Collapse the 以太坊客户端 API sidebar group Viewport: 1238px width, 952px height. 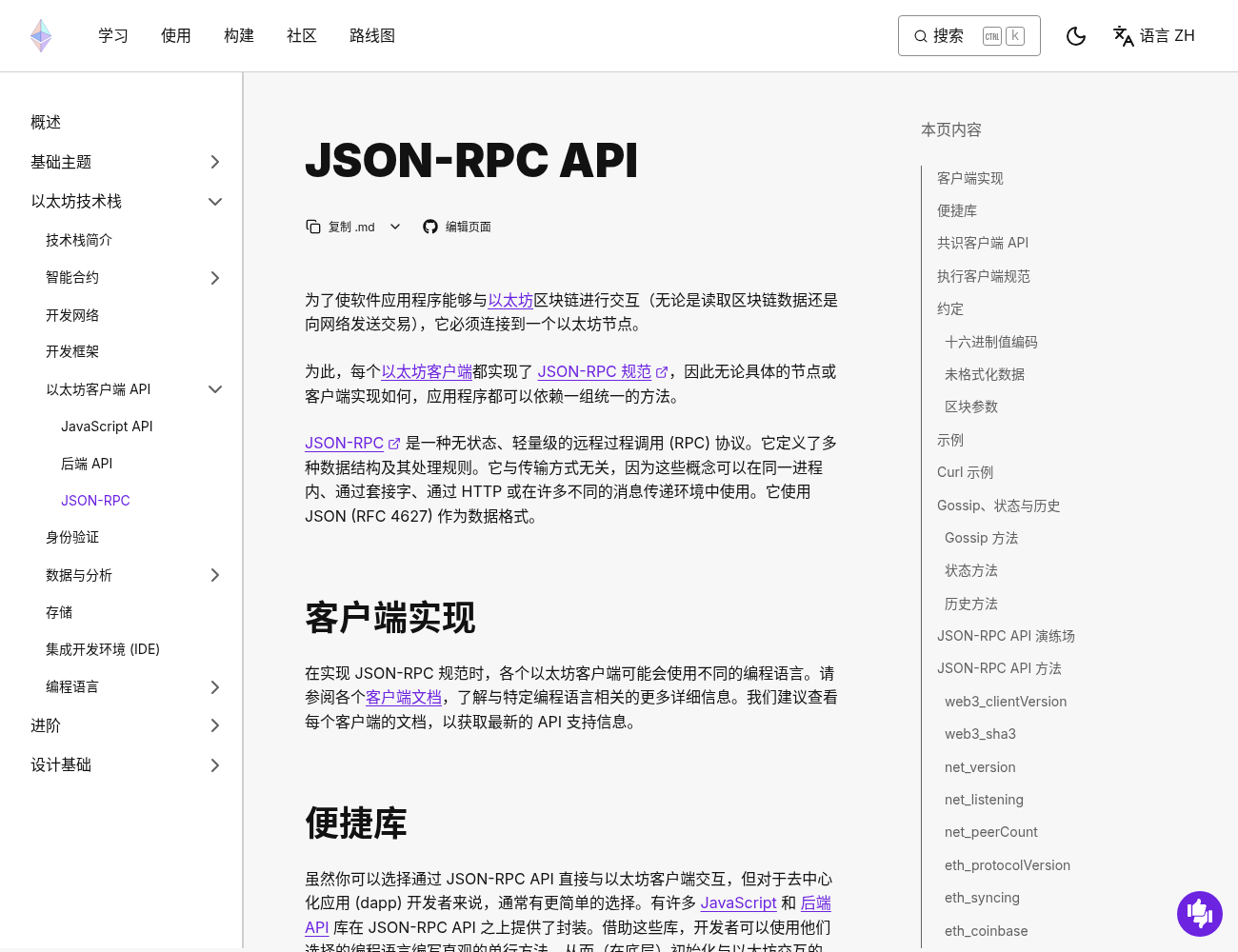point(215,389)
